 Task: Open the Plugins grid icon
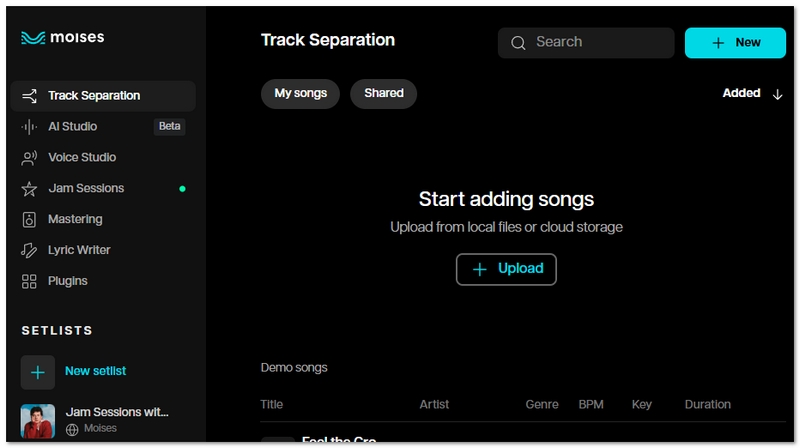tap(29, 281)
